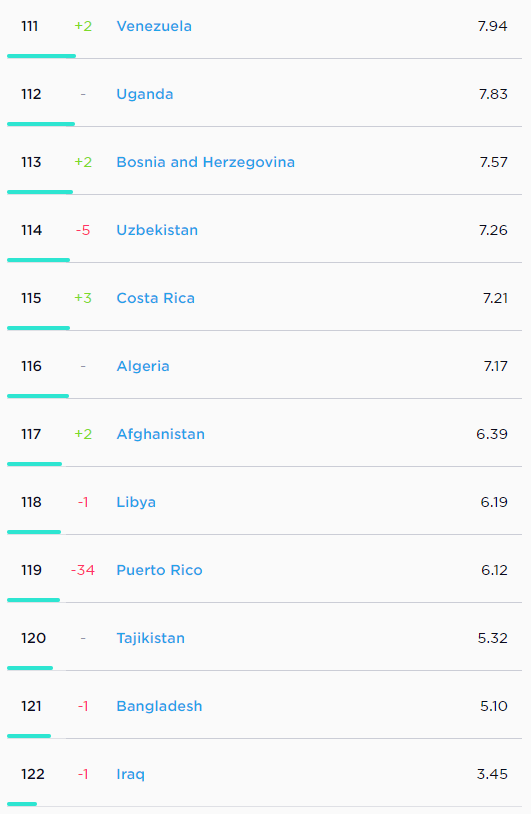The width and height of the screenshot is (531, 814).
Task: Select the Iraq link
Action: [x=130, y=774]
